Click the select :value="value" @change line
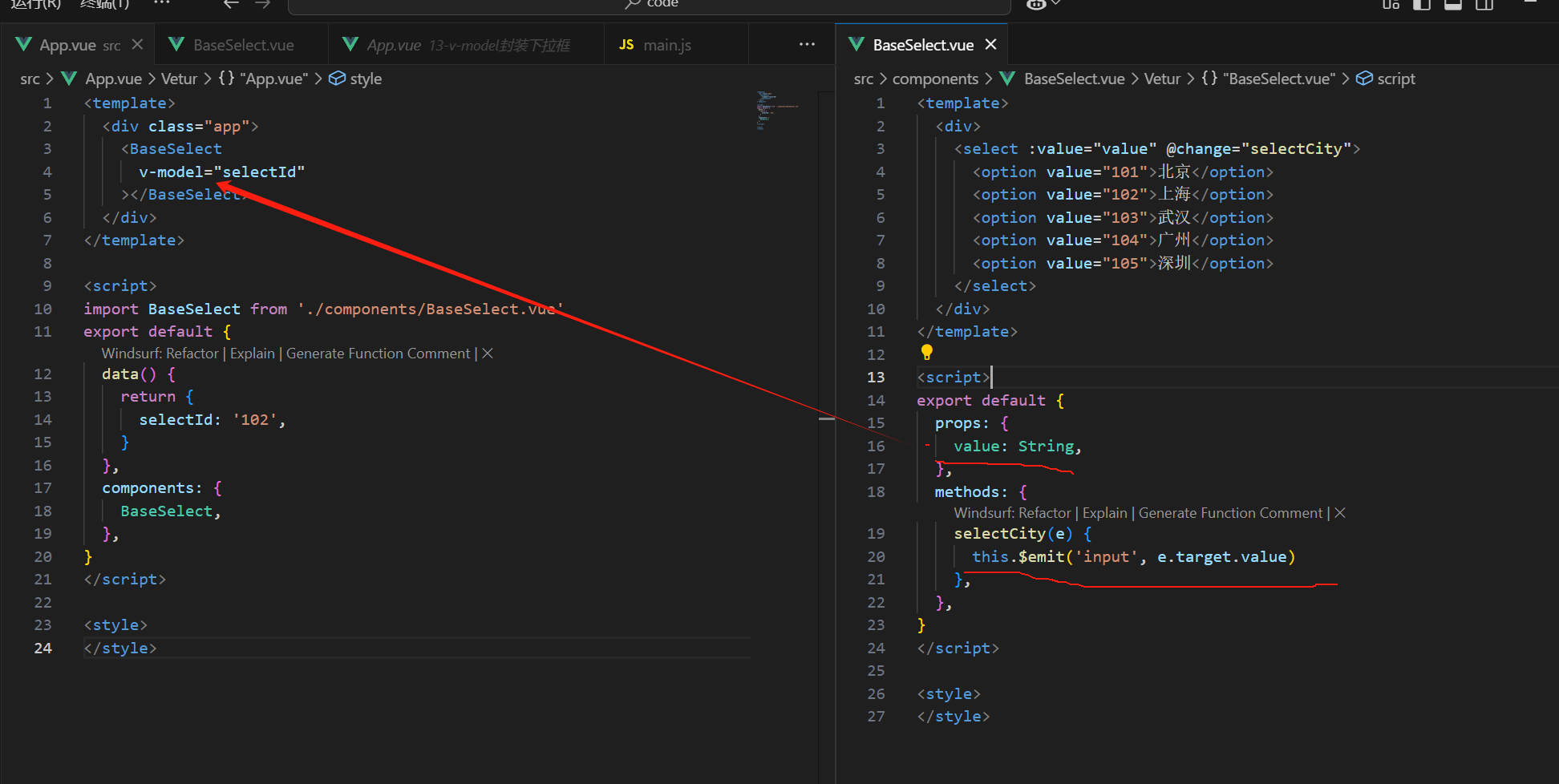Image resolution: width=1559 pixels, height=784 pixels. pyautogui.click(x=1157, y=148)
